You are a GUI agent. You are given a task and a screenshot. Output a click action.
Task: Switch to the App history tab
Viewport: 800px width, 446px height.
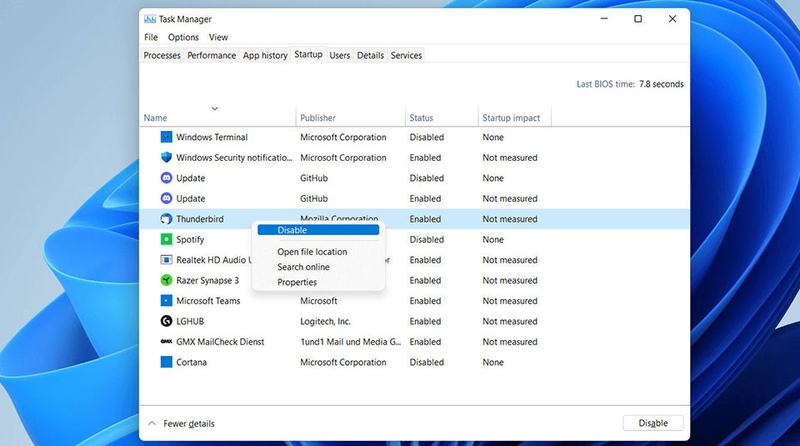pos(265,55)
